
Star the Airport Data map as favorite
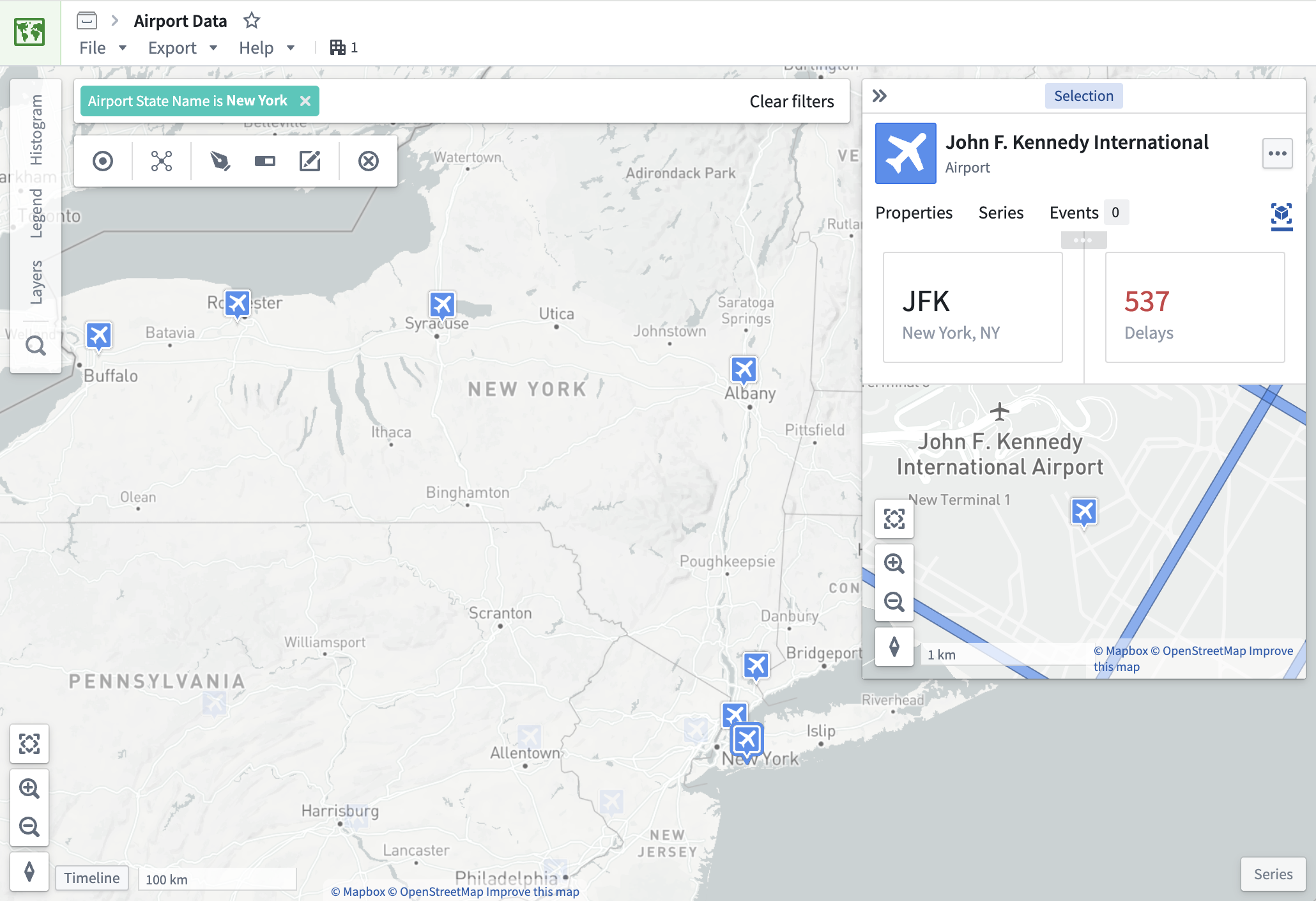coord(252,20)
